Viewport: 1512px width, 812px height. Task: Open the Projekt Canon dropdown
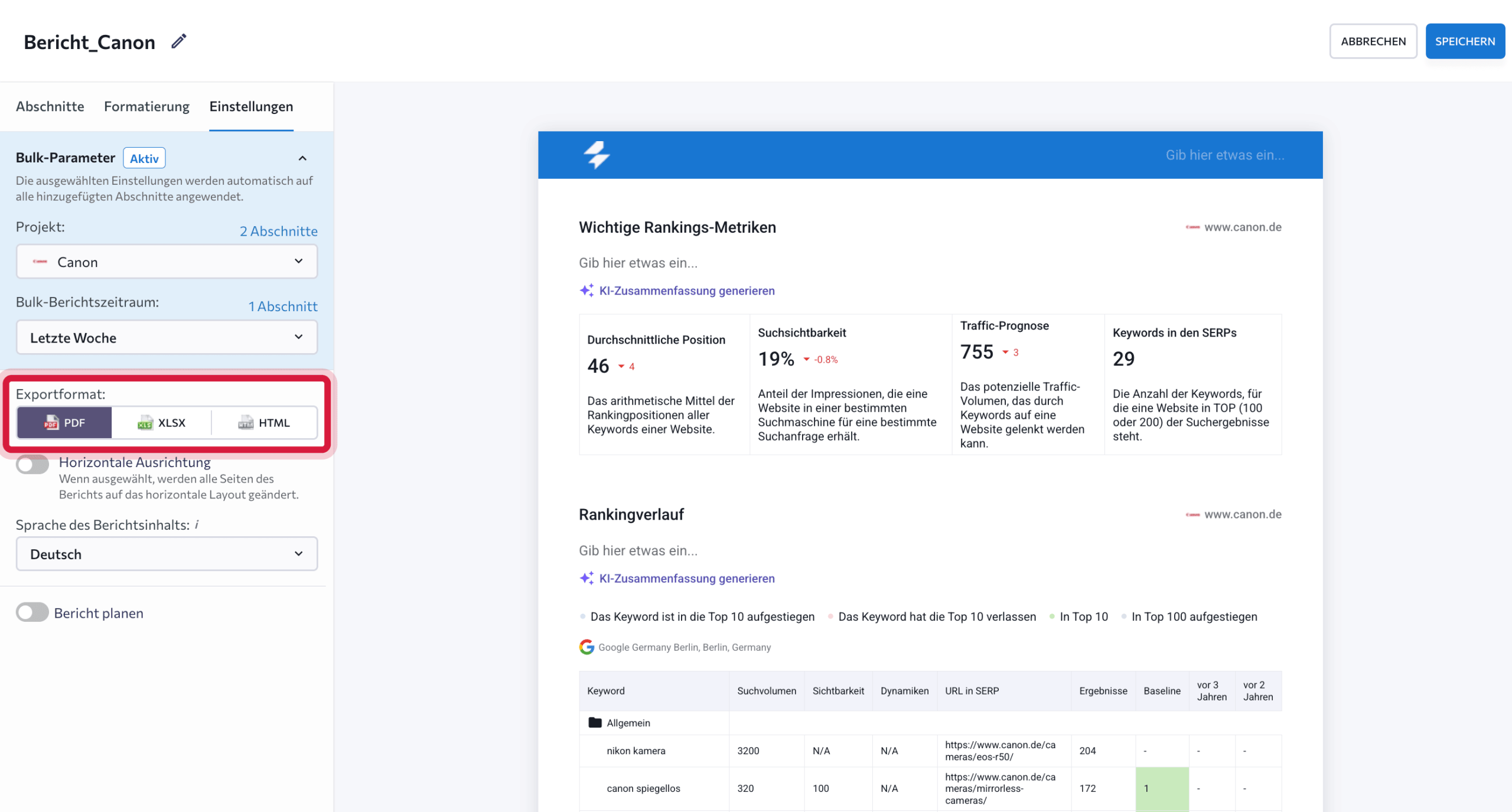point(167,262)
